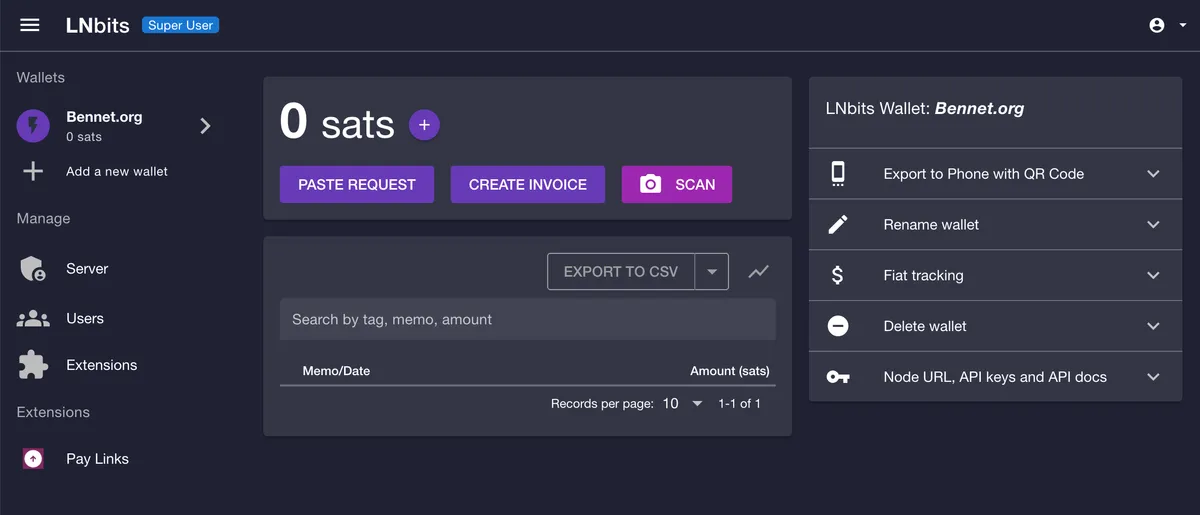Open the Export to CSV dropdown arrow
The image size is (1200, 515).
[x=712, y=271]
